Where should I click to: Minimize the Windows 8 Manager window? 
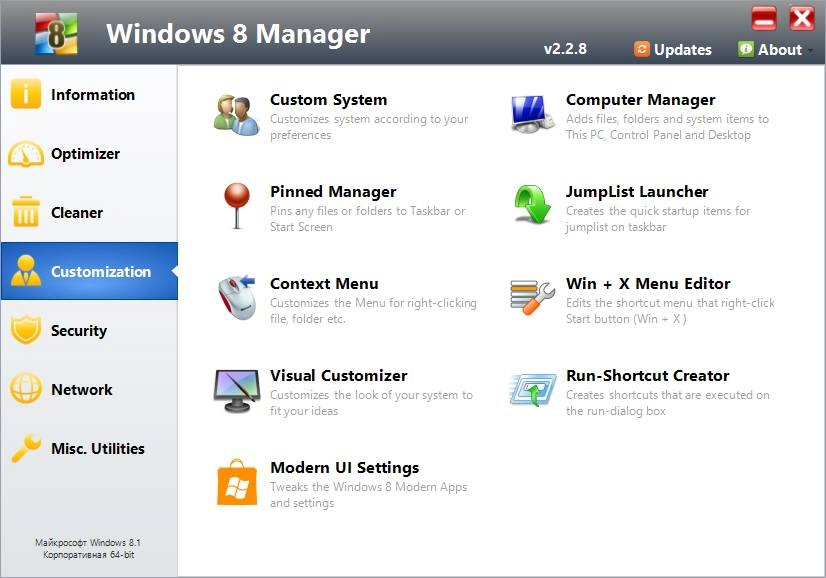pyautogui.click(x=764, y=19)
